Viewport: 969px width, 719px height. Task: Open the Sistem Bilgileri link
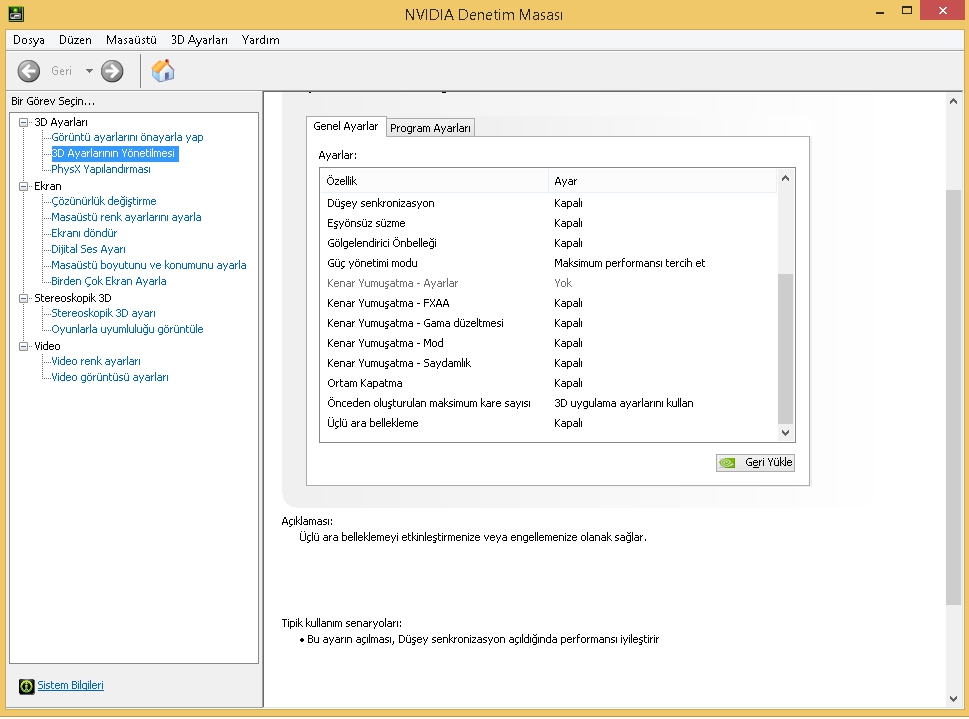coord(70,685)
